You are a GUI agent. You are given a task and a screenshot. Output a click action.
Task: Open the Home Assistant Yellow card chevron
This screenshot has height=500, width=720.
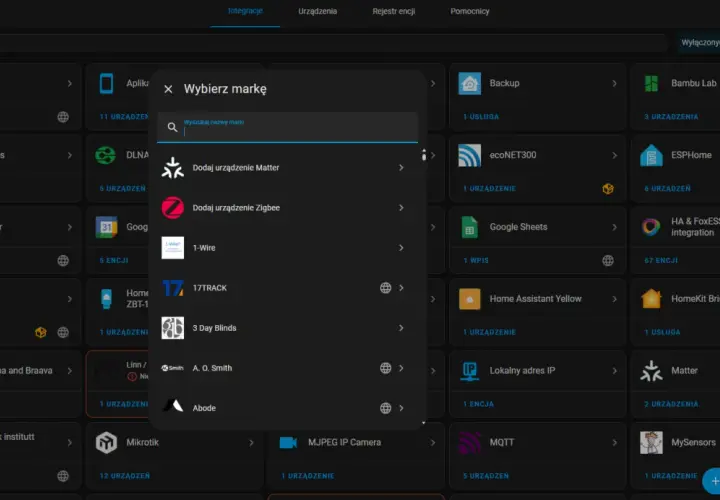pyautogui.click(x=614, y=299)
